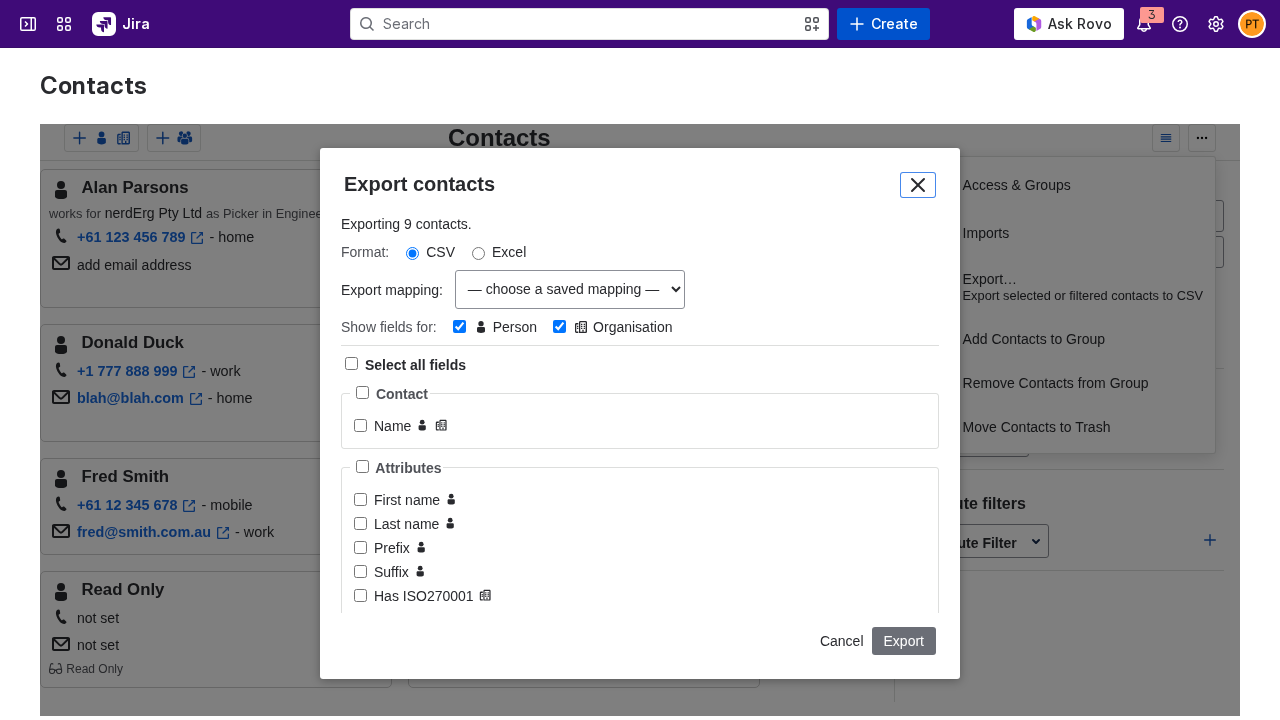Viewport: 1280px width, 720px height.
Task: Click the add group button
Action: pyautogui.click(x=174, y=138)
